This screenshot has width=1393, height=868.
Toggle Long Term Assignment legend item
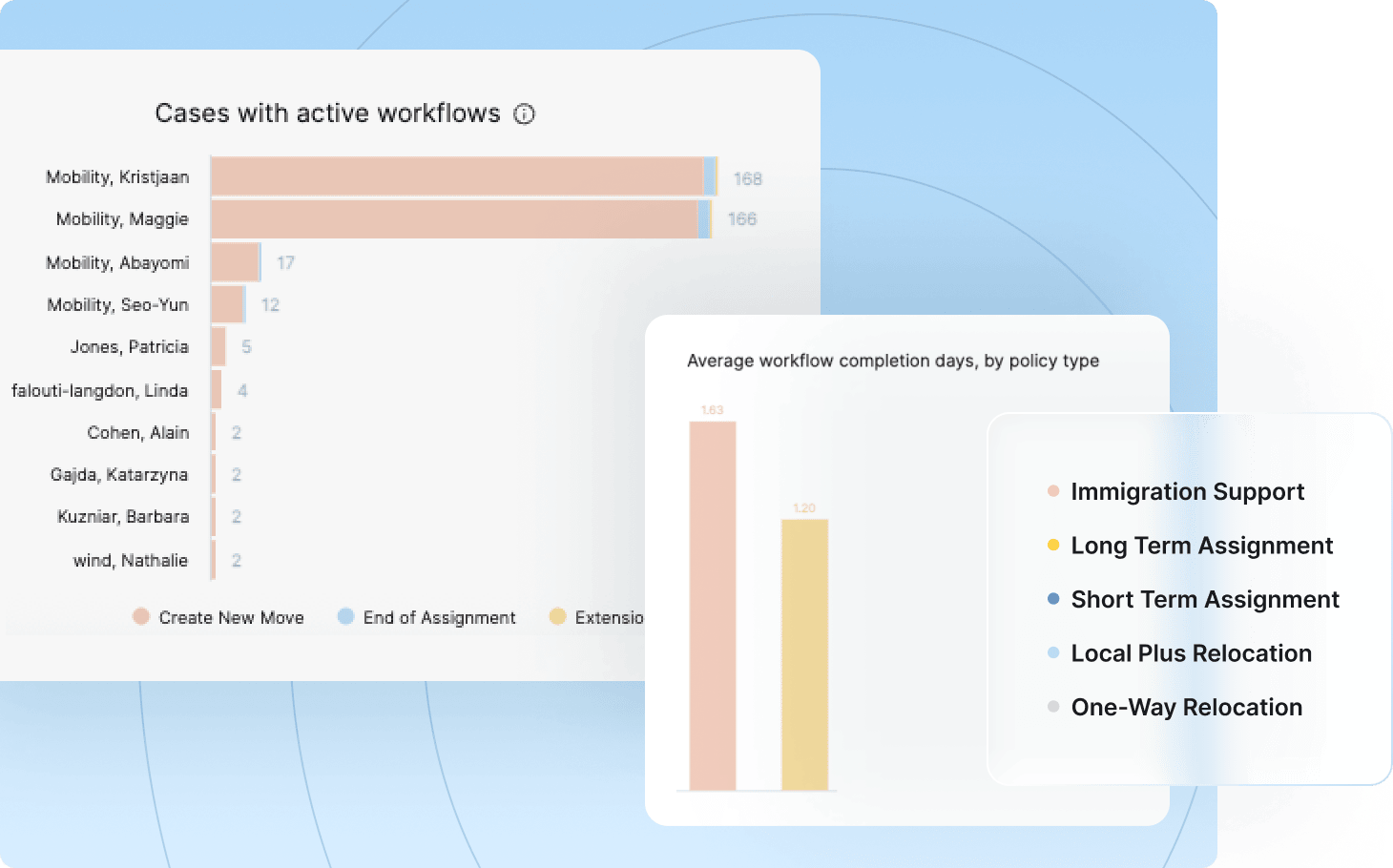(x=1201, y=546)
